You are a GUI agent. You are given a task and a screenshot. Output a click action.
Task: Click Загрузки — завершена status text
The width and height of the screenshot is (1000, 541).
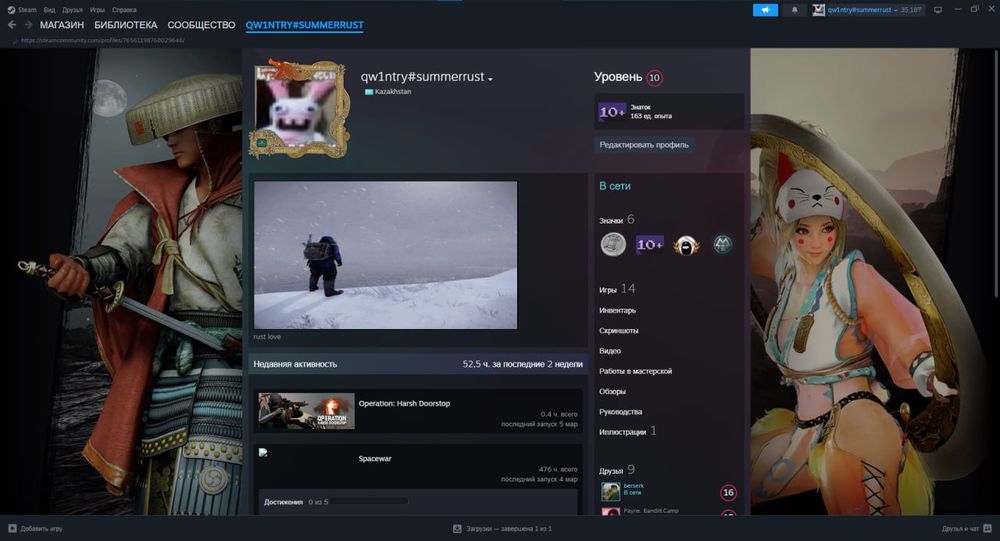click(509, 528)
